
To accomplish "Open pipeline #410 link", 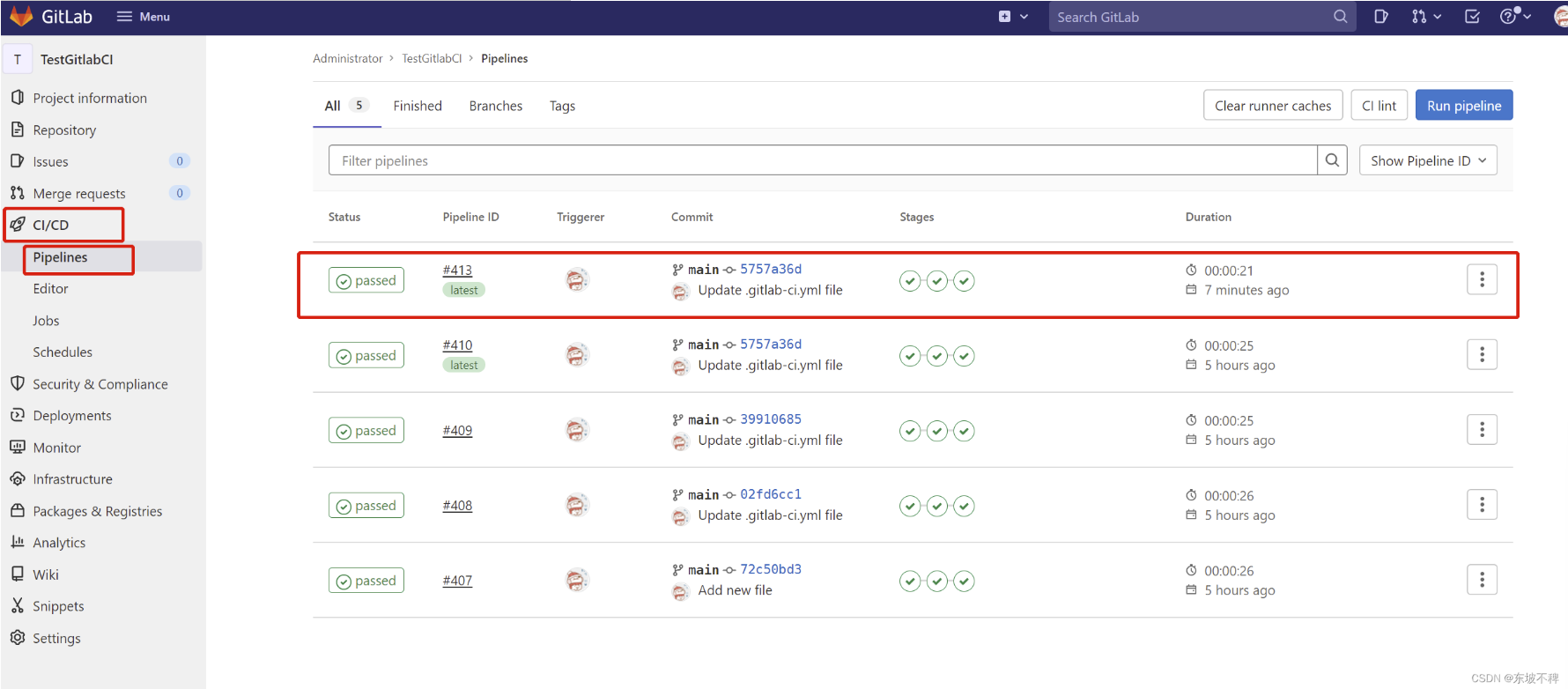I will [457, 344].
